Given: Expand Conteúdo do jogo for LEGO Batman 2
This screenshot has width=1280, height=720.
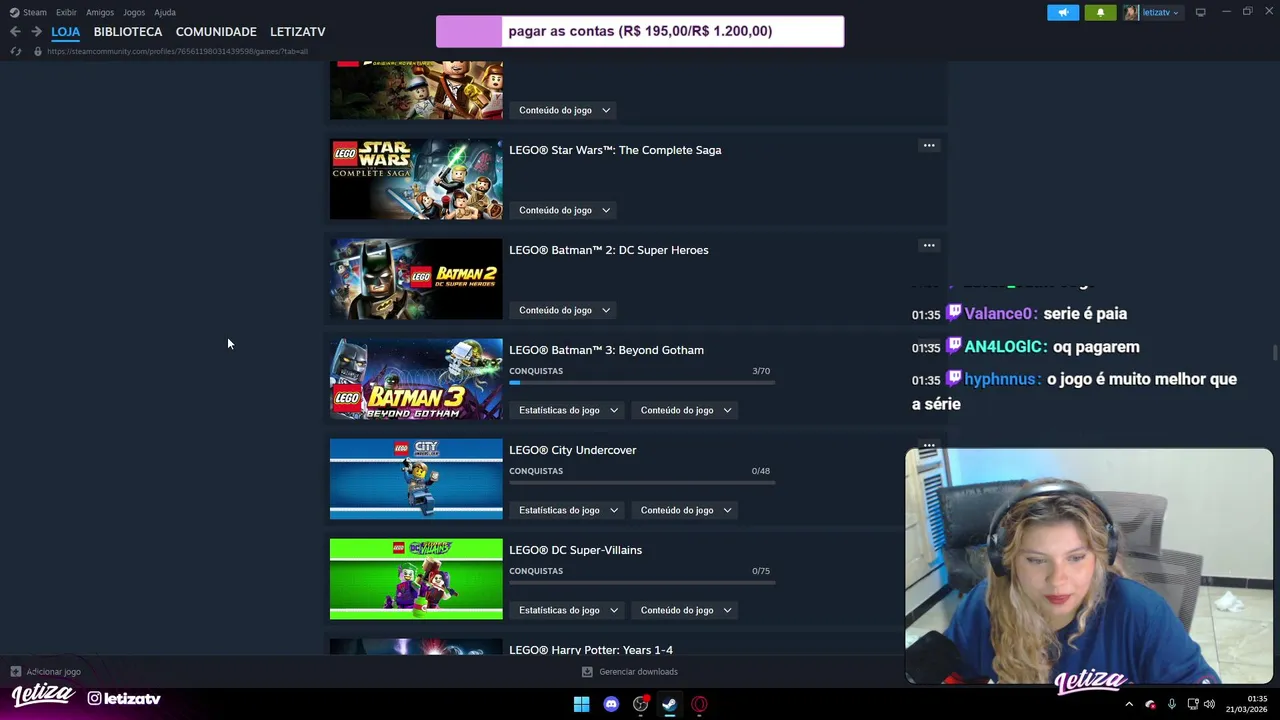Looking at the screenshot, I should click(x=564, y=310).
